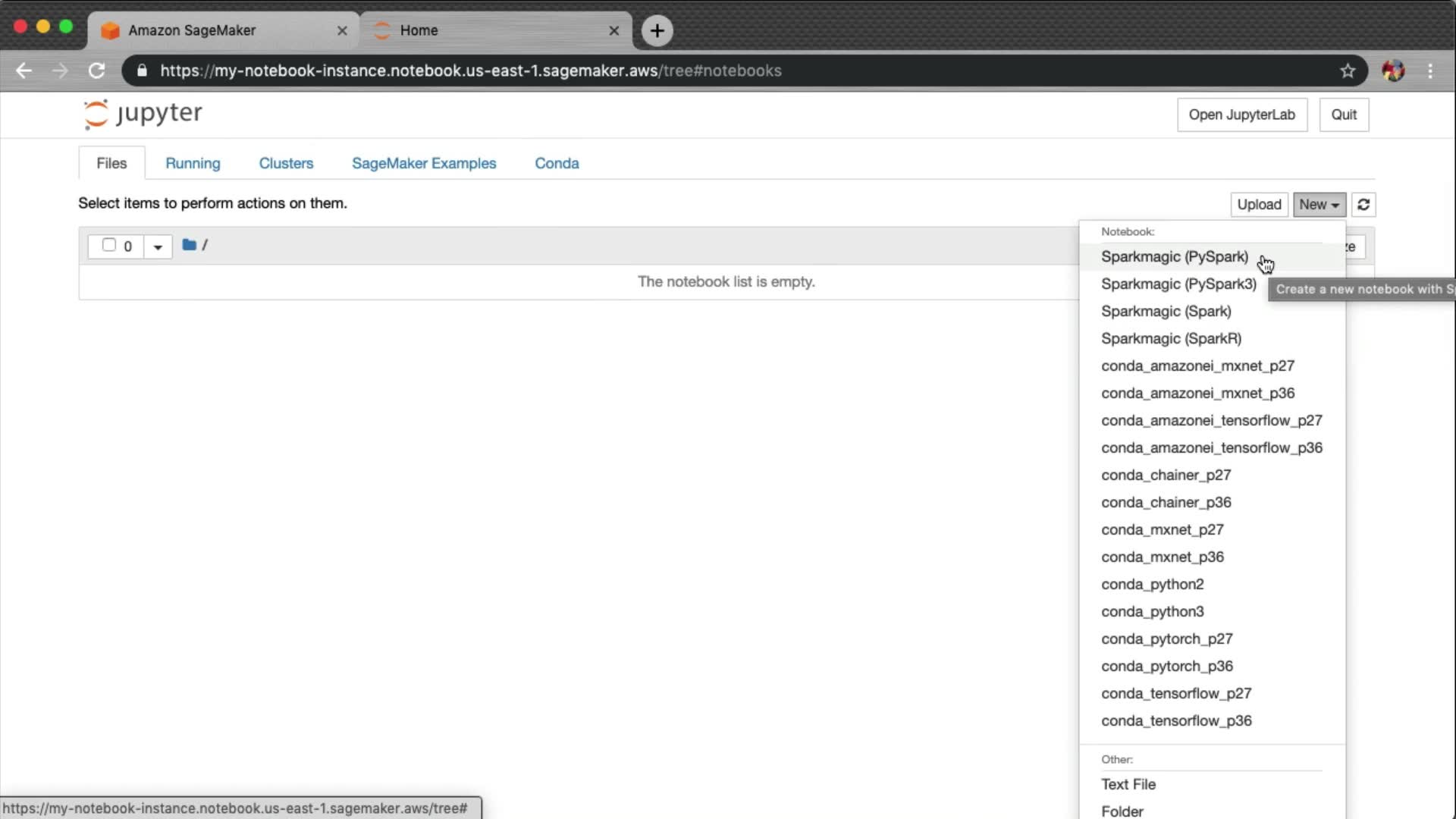The image size is (1456, 819).
Task: Reload the page with browser refresh icon
Action: (96, 71)
